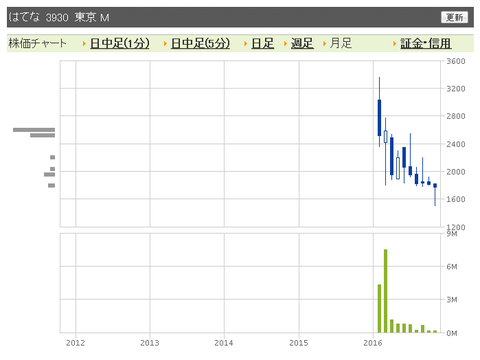The height and width of the screenshot is (360, 480).
Task: Click the orange arrow before 日中足(1分)
Action: point(84,44)
